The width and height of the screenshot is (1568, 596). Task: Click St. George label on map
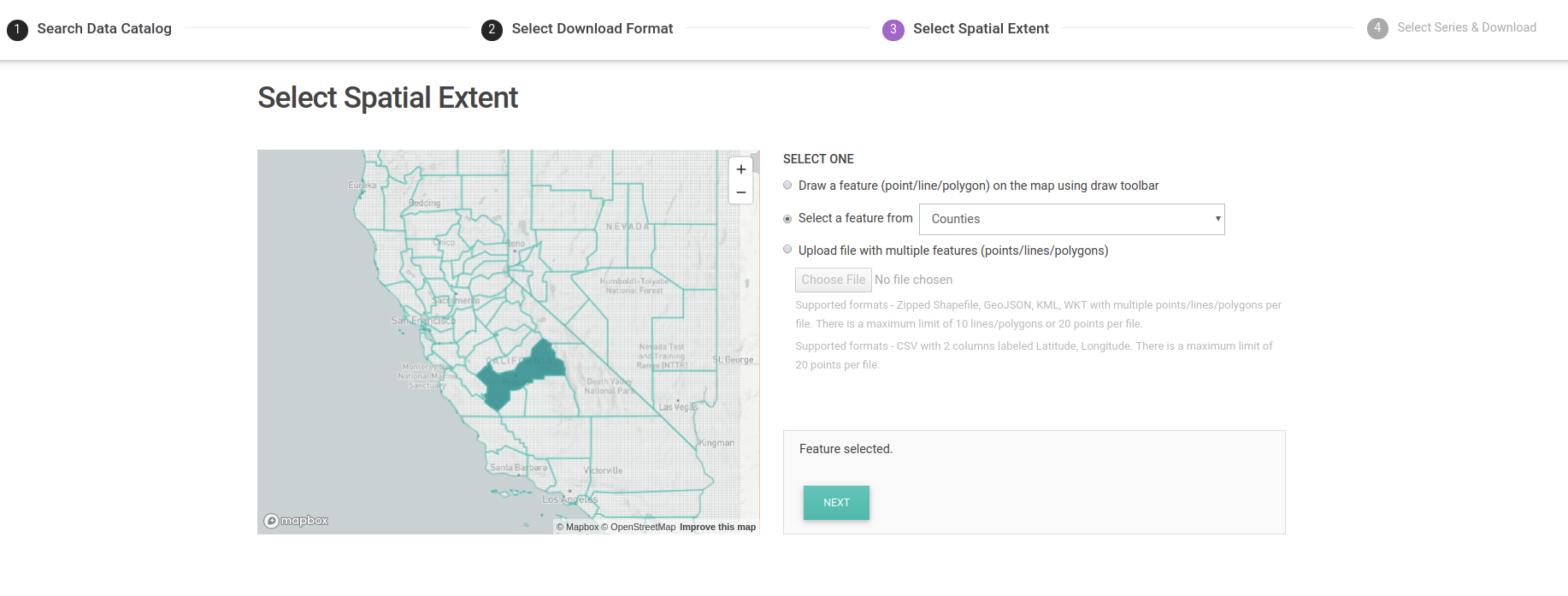pyautogui.click(x=734, y=360)
